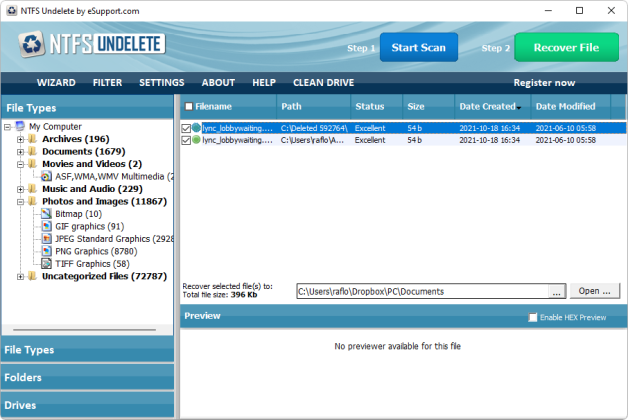628x420 pixels.
Task: Click the Documents folder icon
Action: point(33,151)
